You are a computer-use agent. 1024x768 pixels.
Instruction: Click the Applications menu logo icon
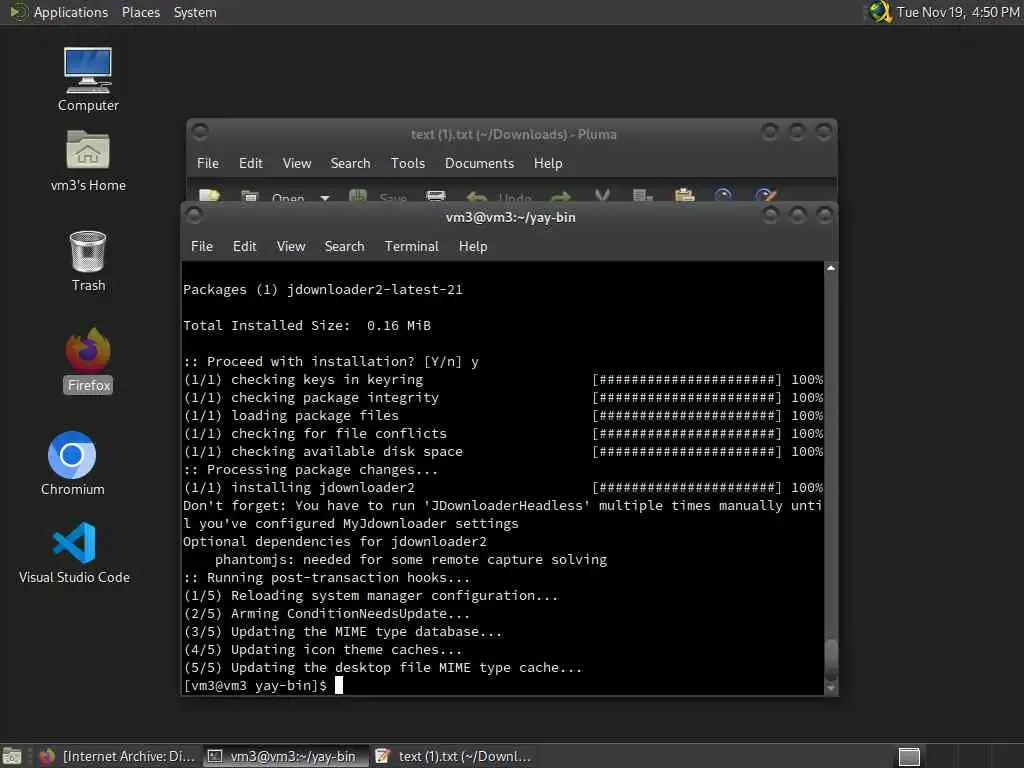pyautogui.click(x=18, y=12)
